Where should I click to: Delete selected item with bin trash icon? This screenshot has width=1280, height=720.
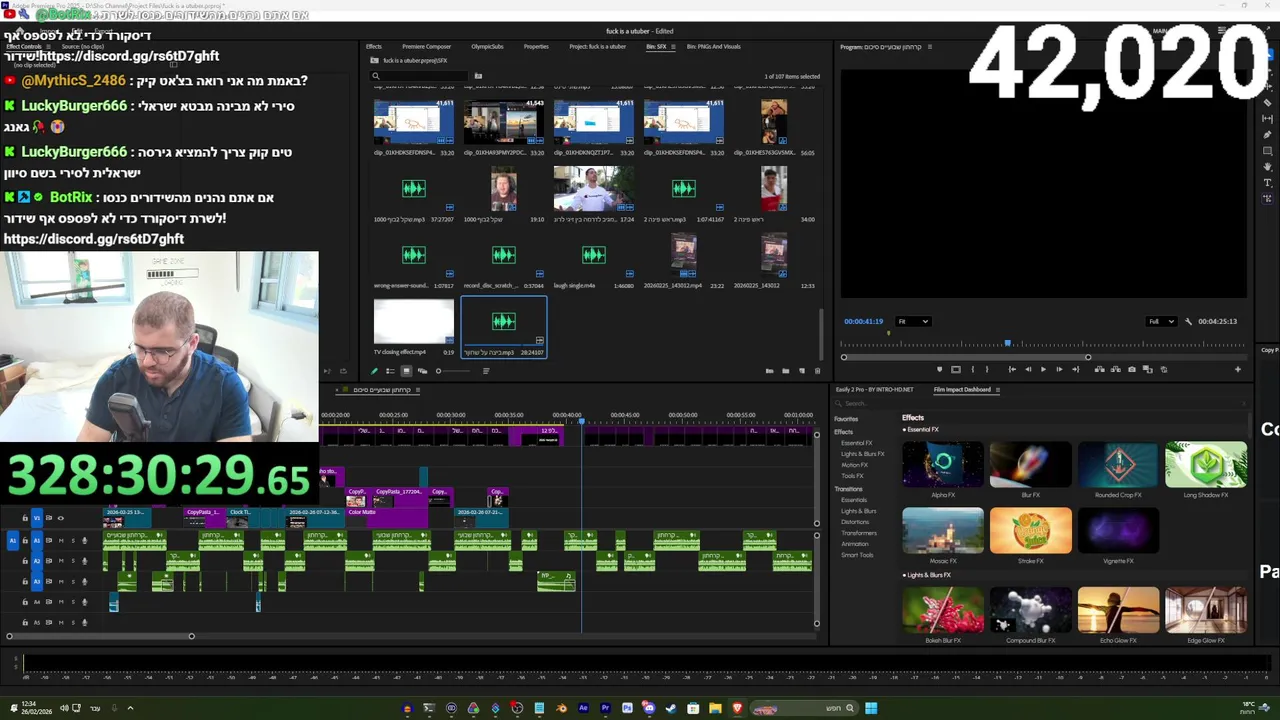[817, 371]
